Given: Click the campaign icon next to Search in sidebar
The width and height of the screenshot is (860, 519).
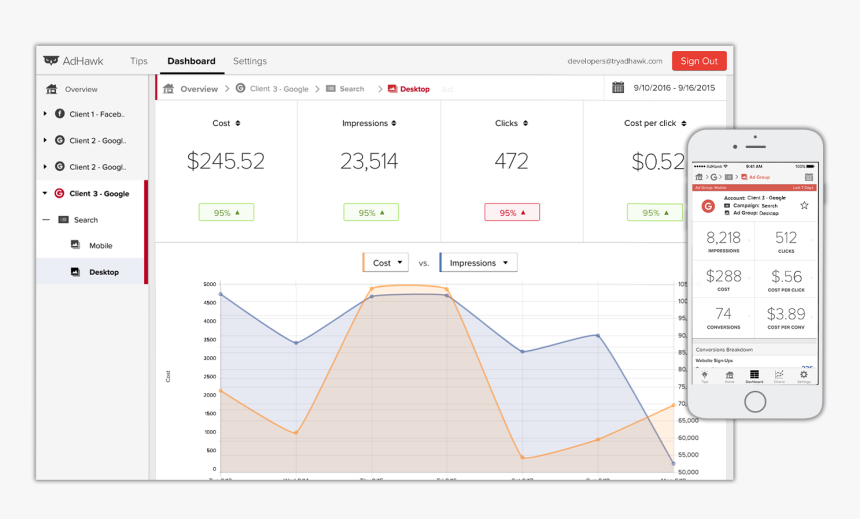Looking at the screenshot, I should (x=63, y=219).
